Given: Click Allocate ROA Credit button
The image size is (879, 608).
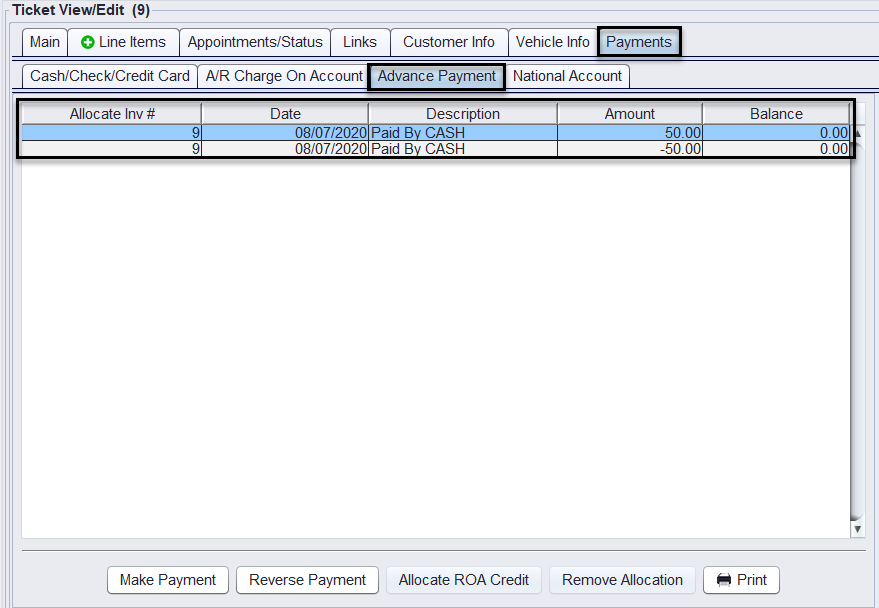Looking at the screenshot, I should tap(464, 580).
